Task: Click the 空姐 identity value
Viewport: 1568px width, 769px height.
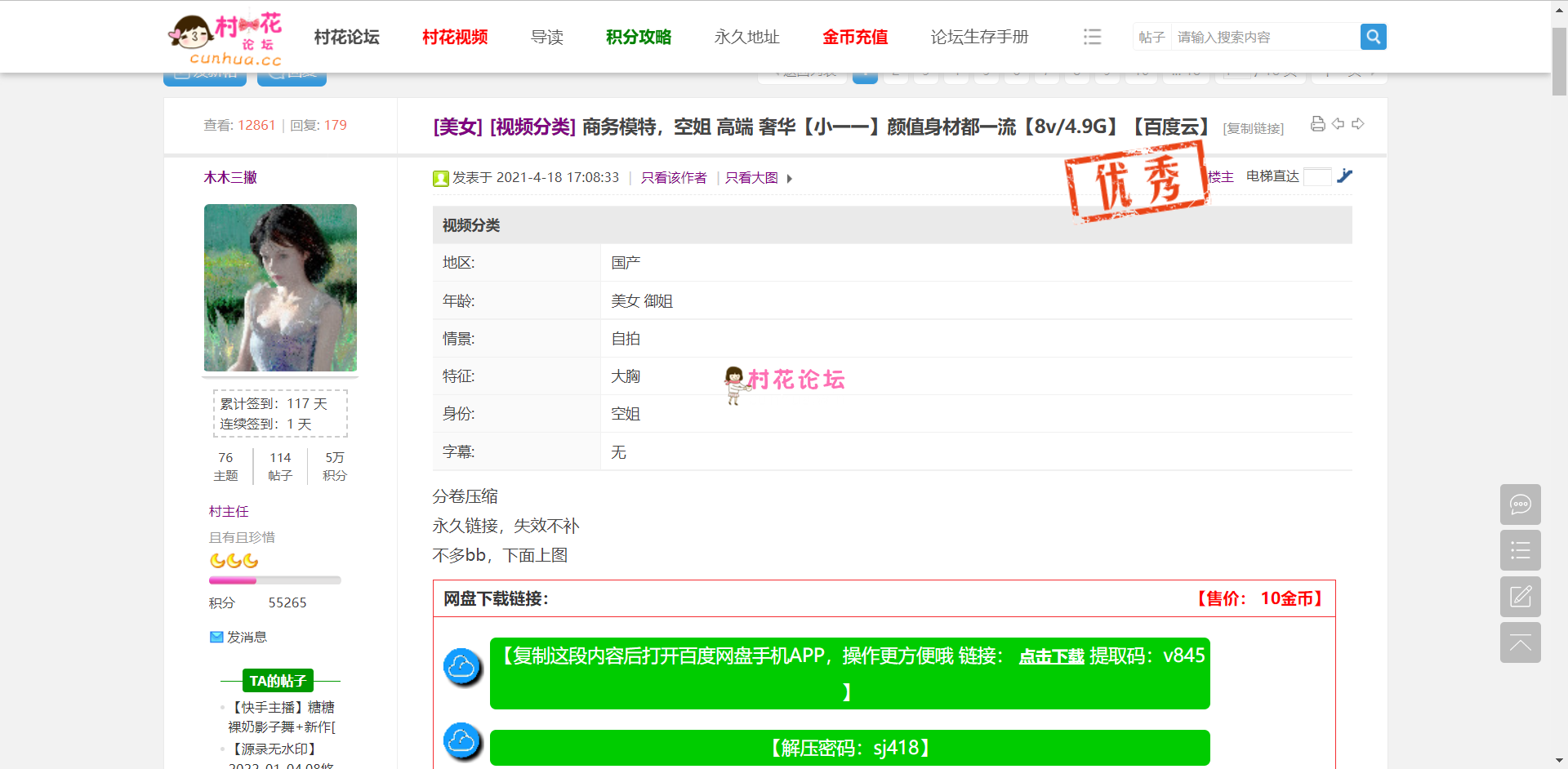Action: tap(626, 414)
